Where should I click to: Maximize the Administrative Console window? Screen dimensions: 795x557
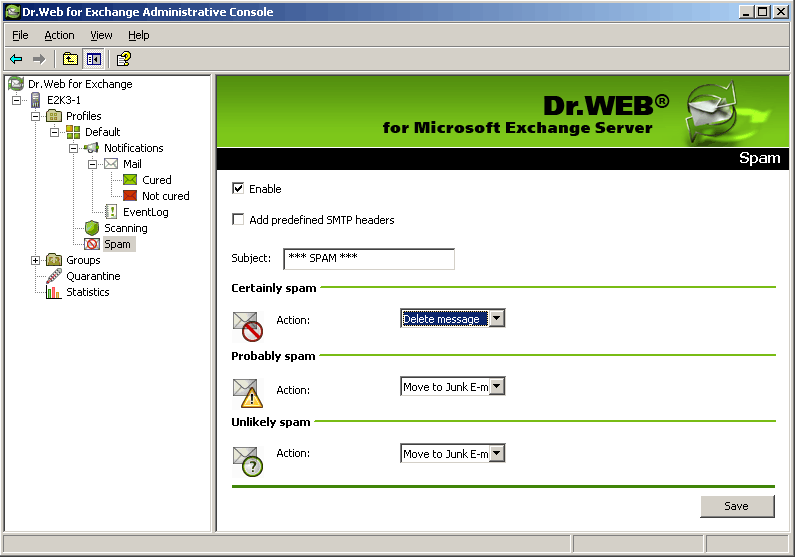click(763, 12)
